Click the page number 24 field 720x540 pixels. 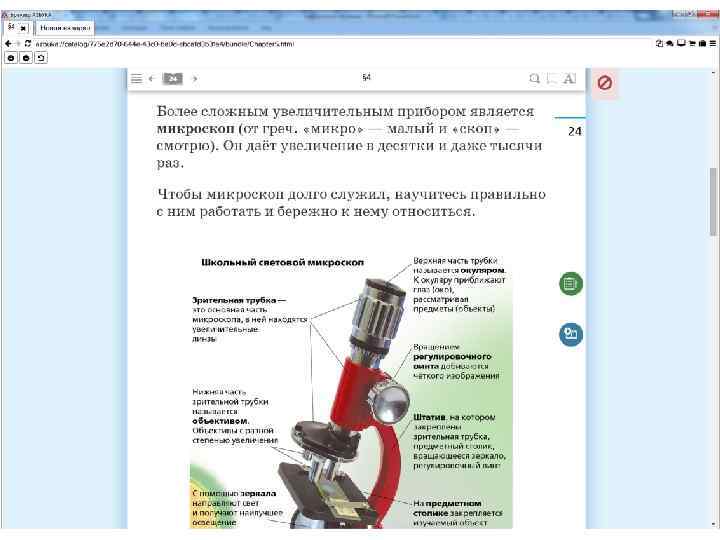pyautogui.click(x=173, y=79)
